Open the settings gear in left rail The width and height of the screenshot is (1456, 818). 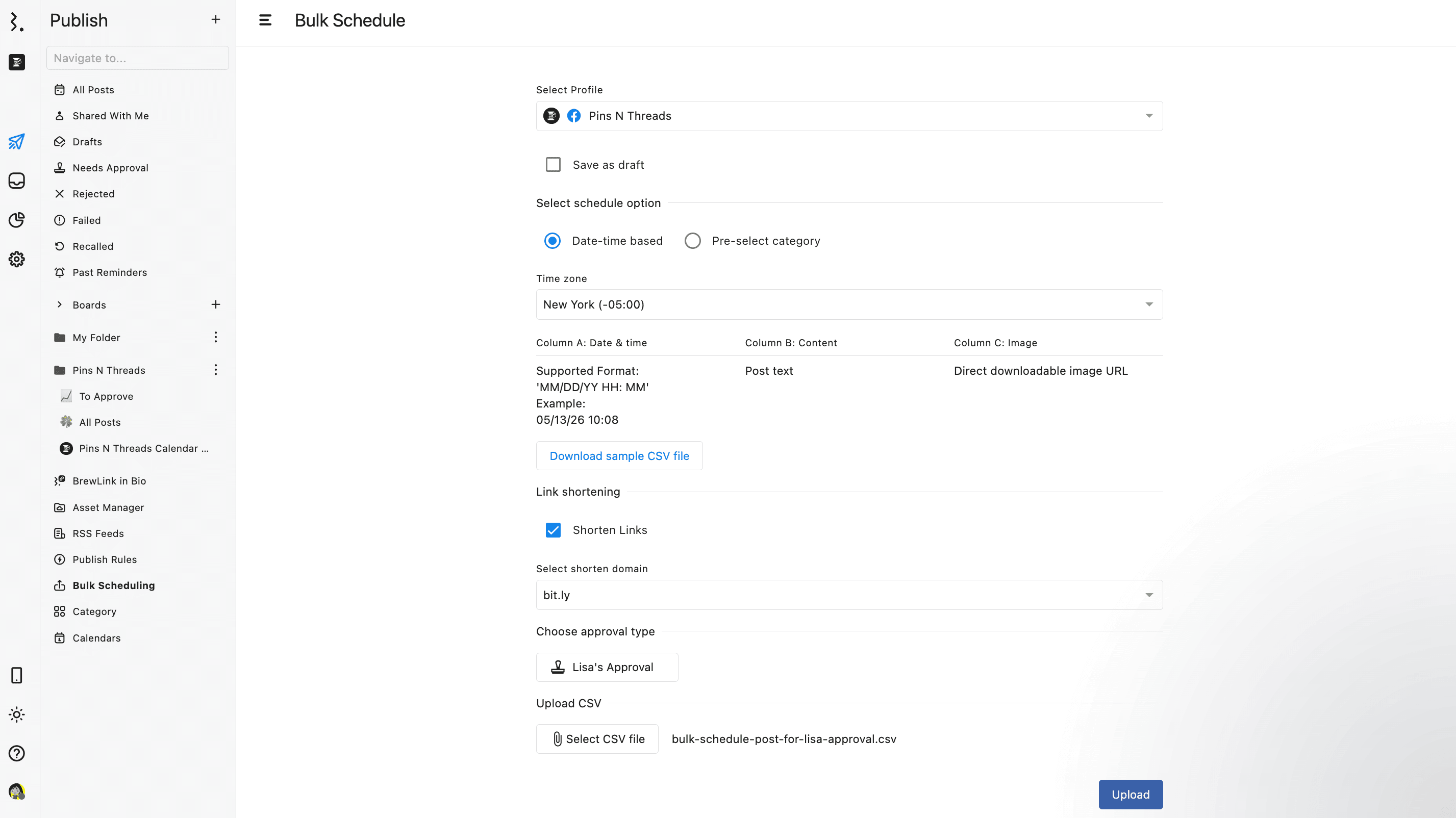[x=16, y=259]
